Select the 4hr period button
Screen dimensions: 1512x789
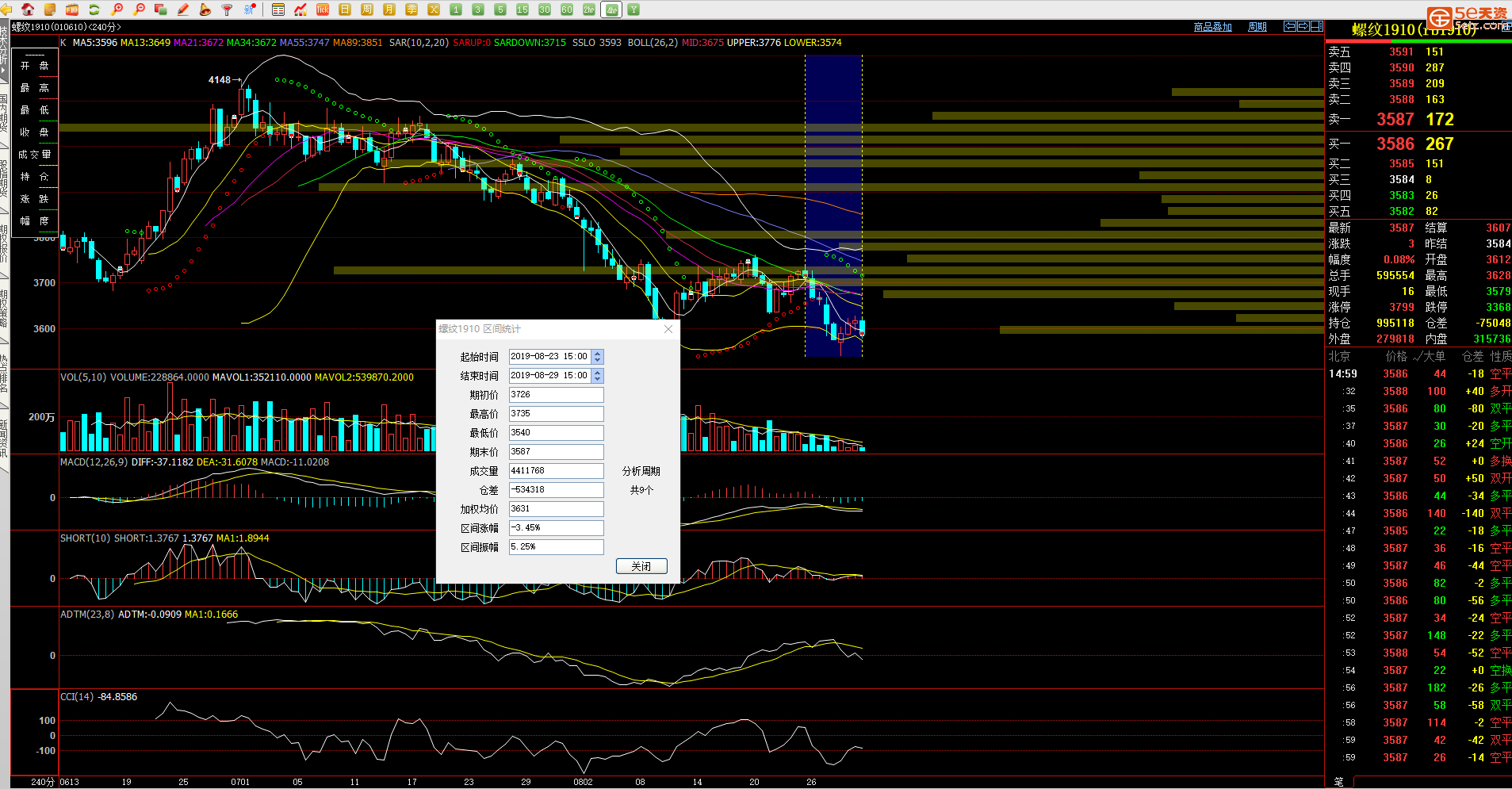[x=611, y=10]
